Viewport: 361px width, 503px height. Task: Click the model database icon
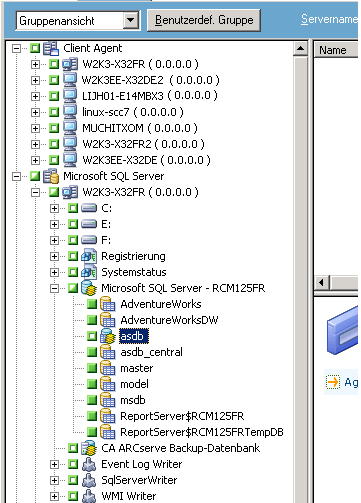(108, 384)
